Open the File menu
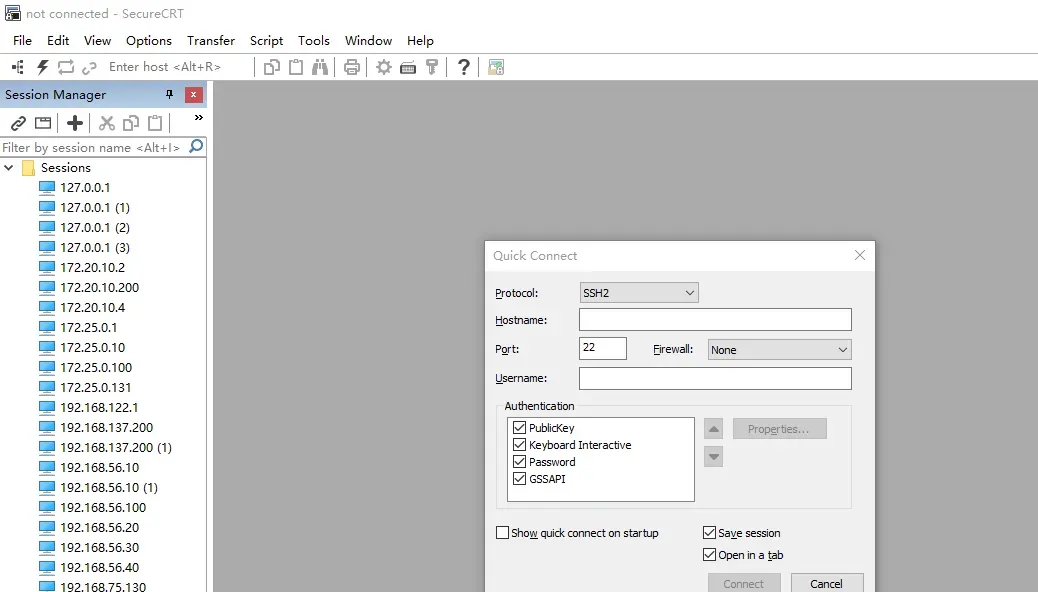Viewport: 1038px width, 592px height. (22, 40)
